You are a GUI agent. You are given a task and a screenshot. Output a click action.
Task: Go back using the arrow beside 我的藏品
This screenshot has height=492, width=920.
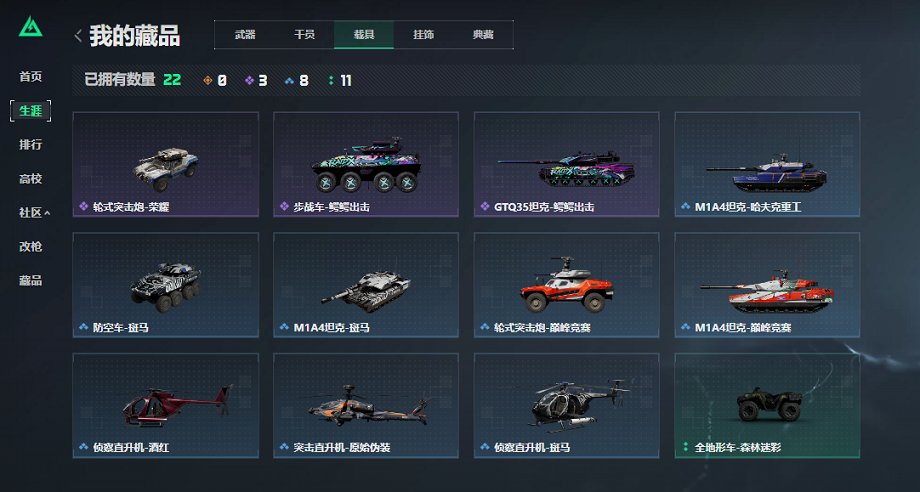coord(78,36)
